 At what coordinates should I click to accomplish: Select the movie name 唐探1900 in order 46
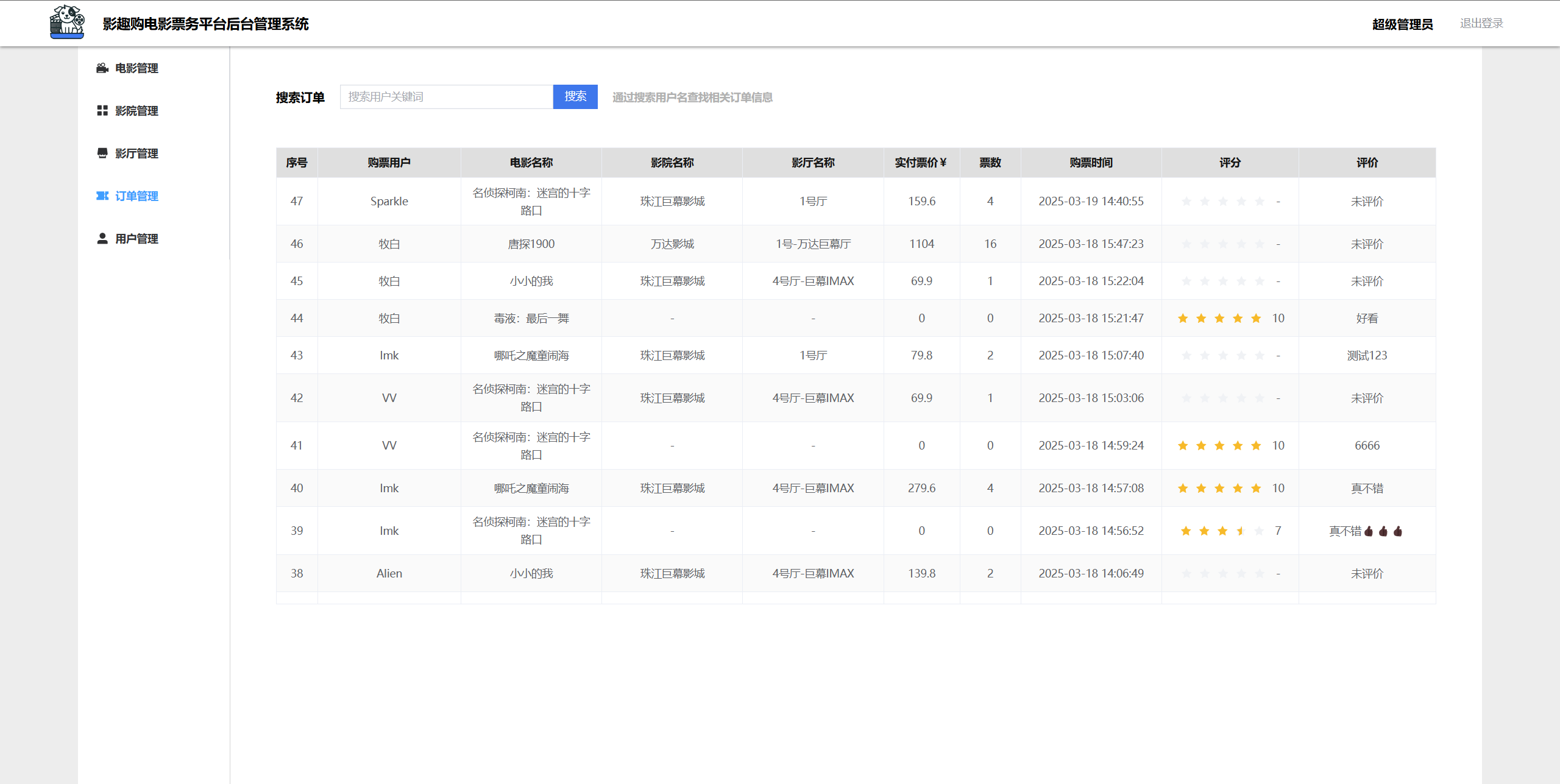click(x=531, y=244)
